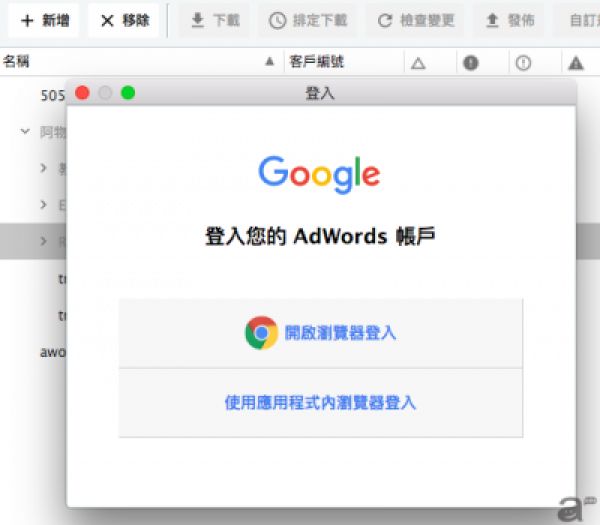Viewport: 600px width, 525px height.
Task: Click the 名稱 sort arrow indicator
Action: 270,62
